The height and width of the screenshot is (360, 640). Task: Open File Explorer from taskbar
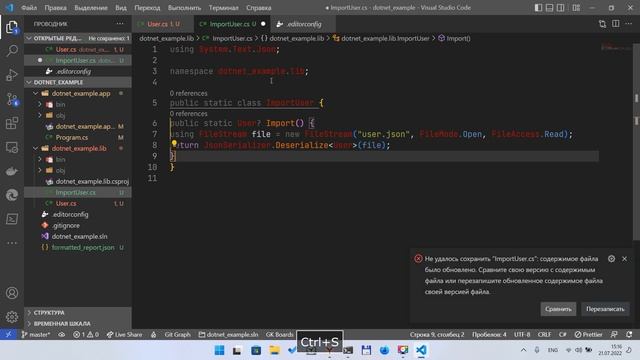coord(274,350)
